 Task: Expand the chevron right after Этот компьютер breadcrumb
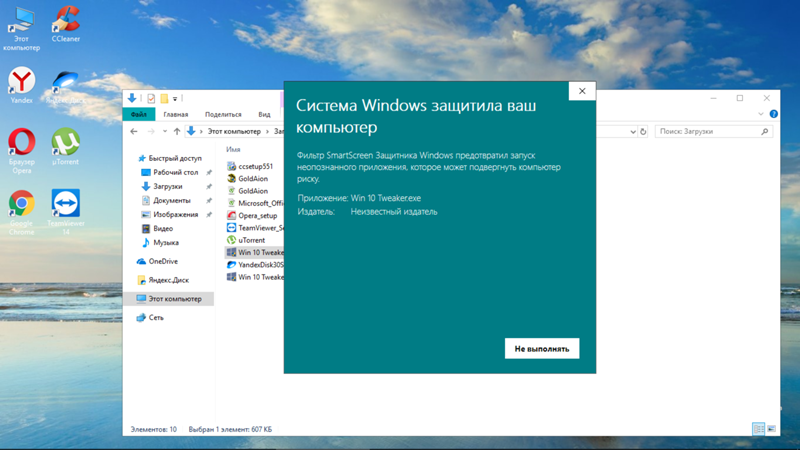point(267,131)
